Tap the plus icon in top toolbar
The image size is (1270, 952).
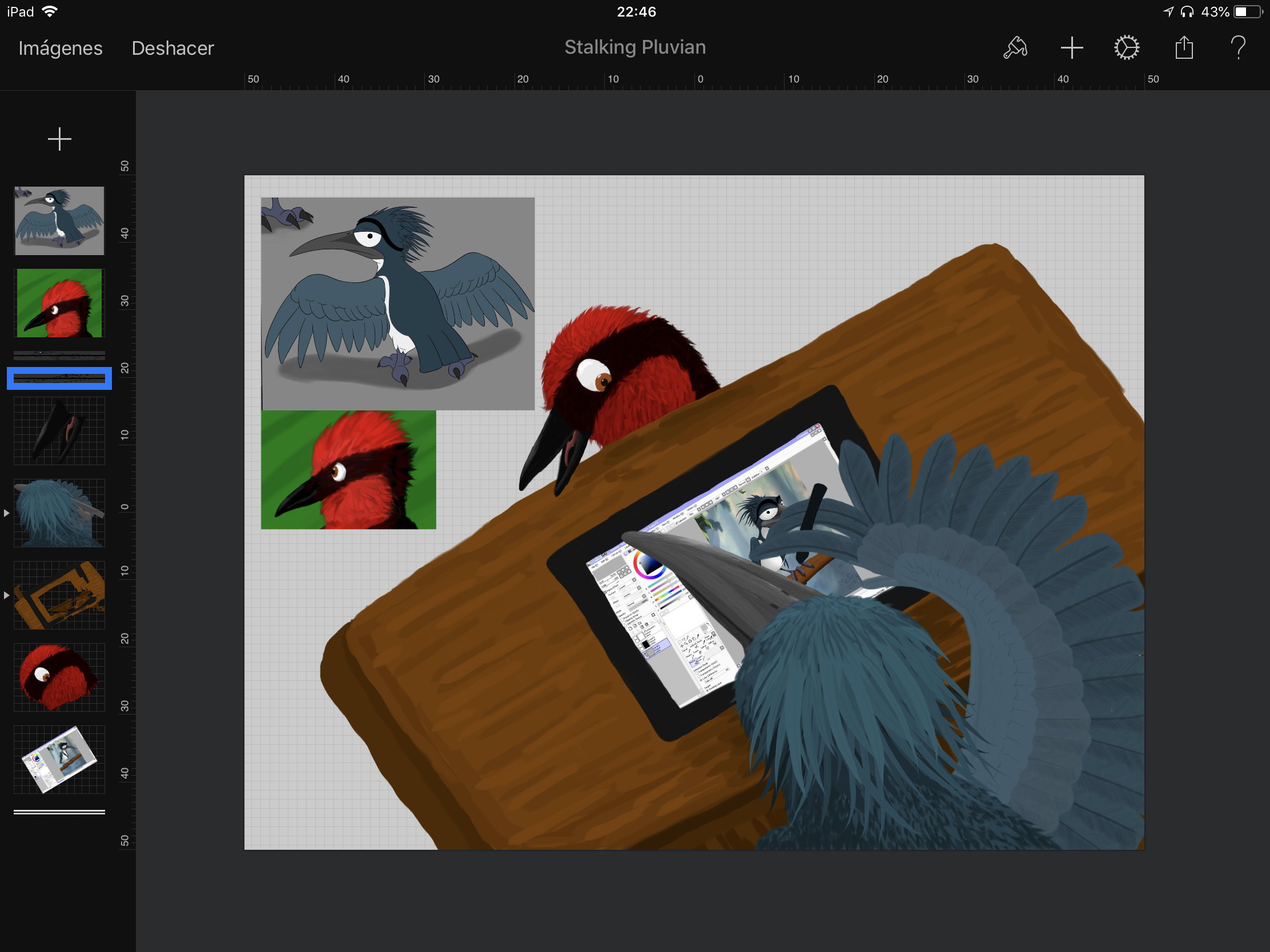click(x=1071, y=47)
